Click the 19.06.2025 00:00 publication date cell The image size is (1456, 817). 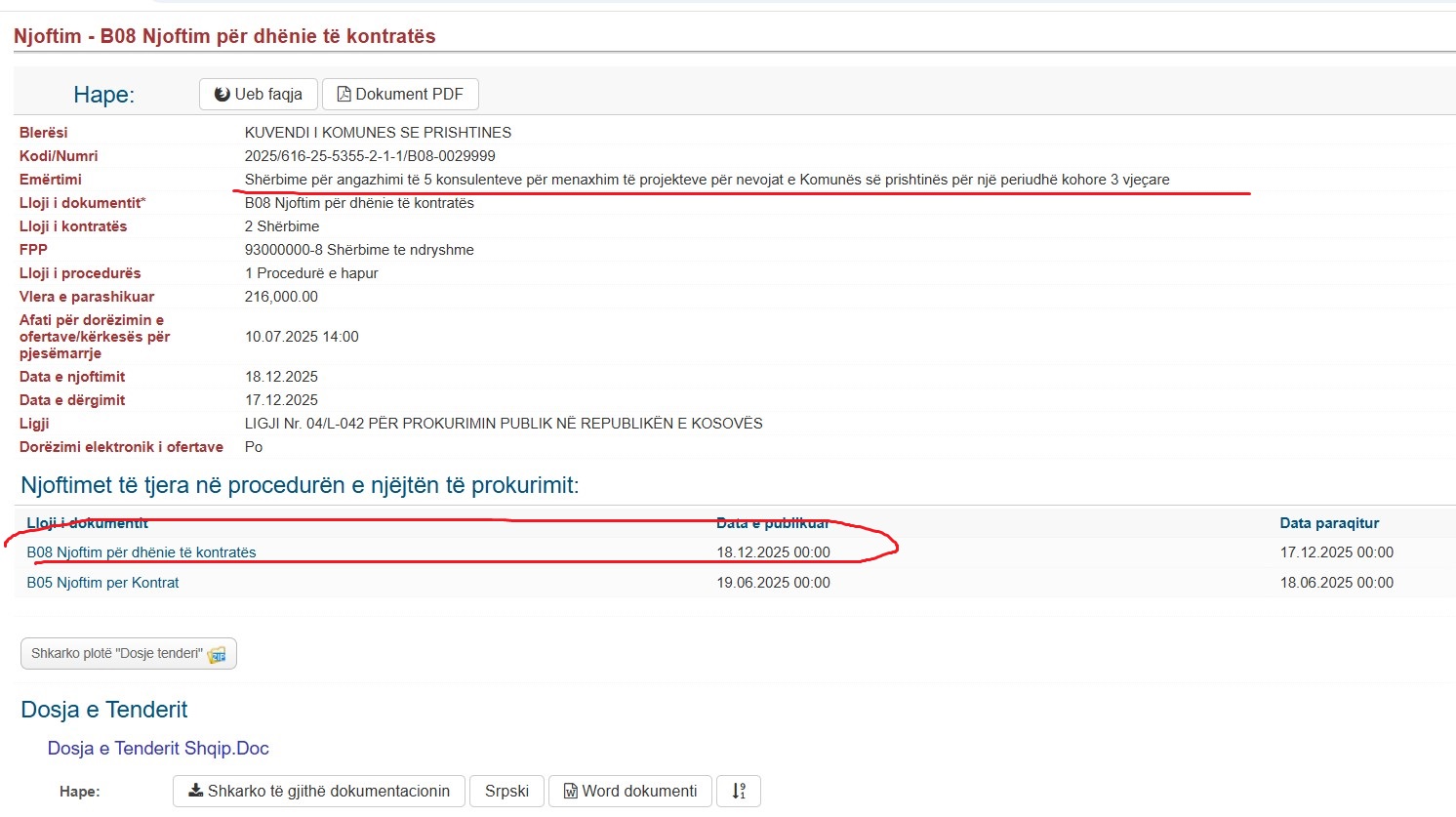(x=773, y=583)
